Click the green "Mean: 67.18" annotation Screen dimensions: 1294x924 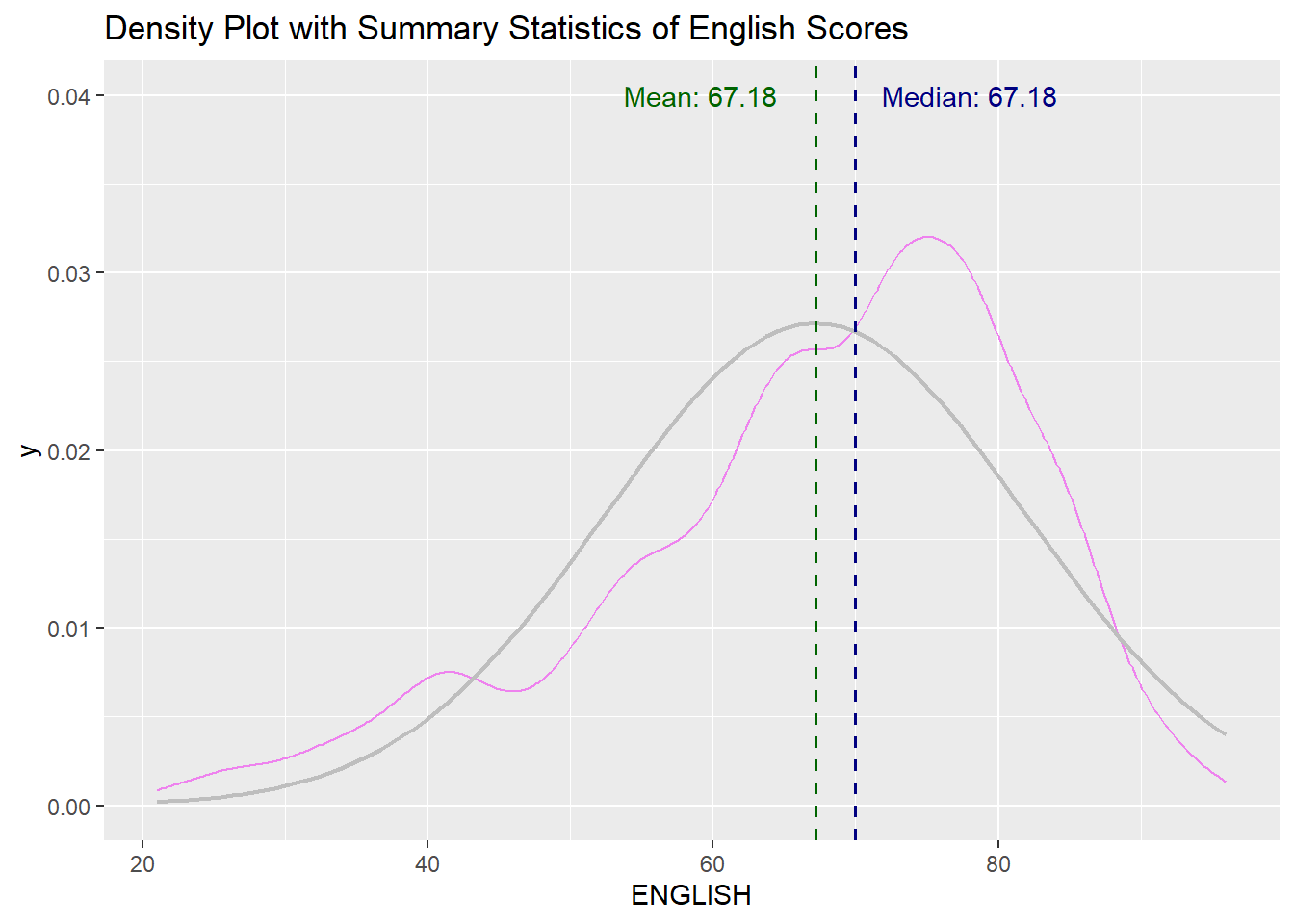700,97
